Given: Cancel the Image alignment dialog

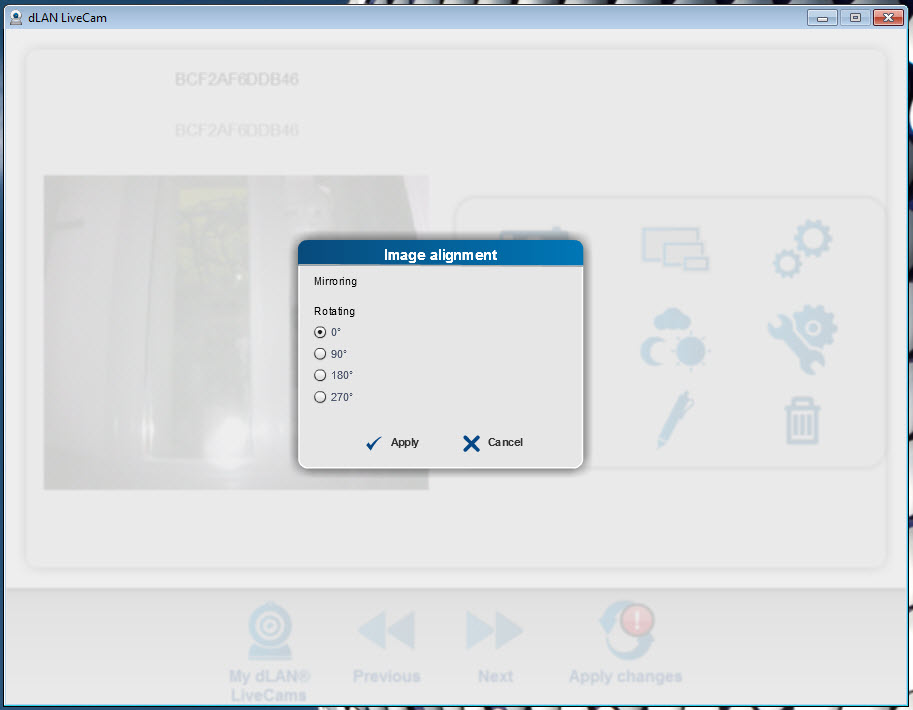Looking at the screenshot, I should point(493,443).
